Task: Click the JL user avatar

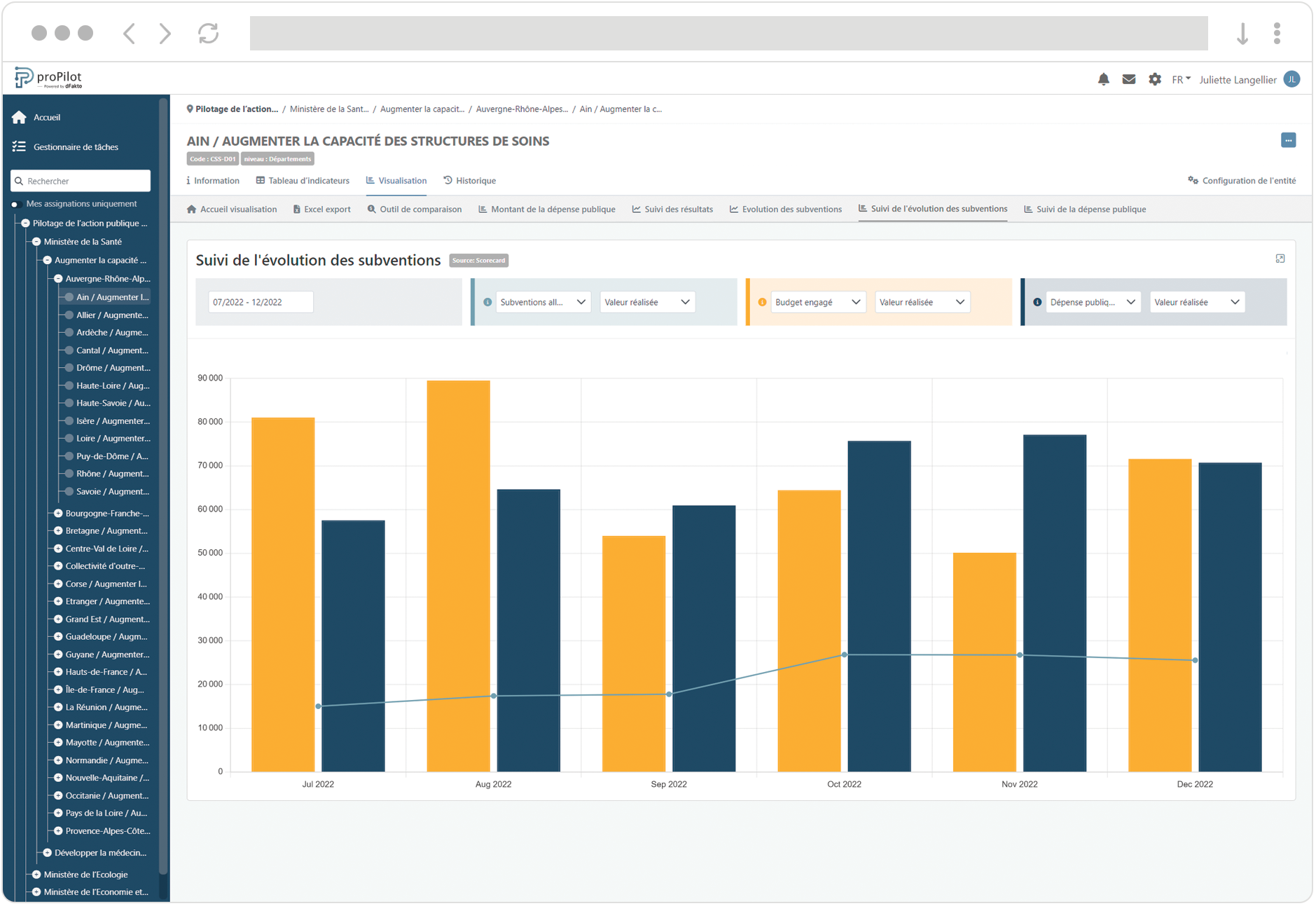Action: (1292, 79)
